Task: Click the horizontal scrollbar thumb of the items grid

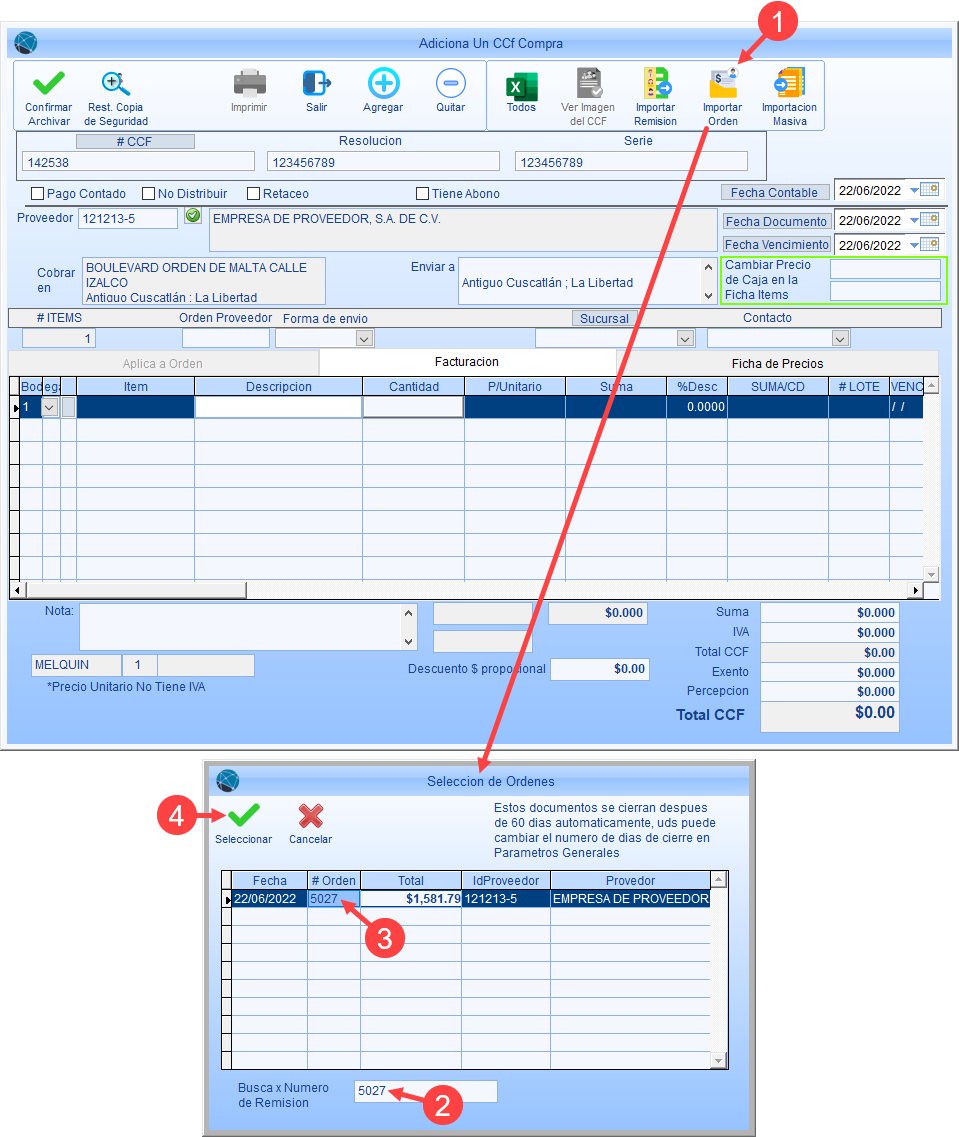Action: (x=136, y=590)
